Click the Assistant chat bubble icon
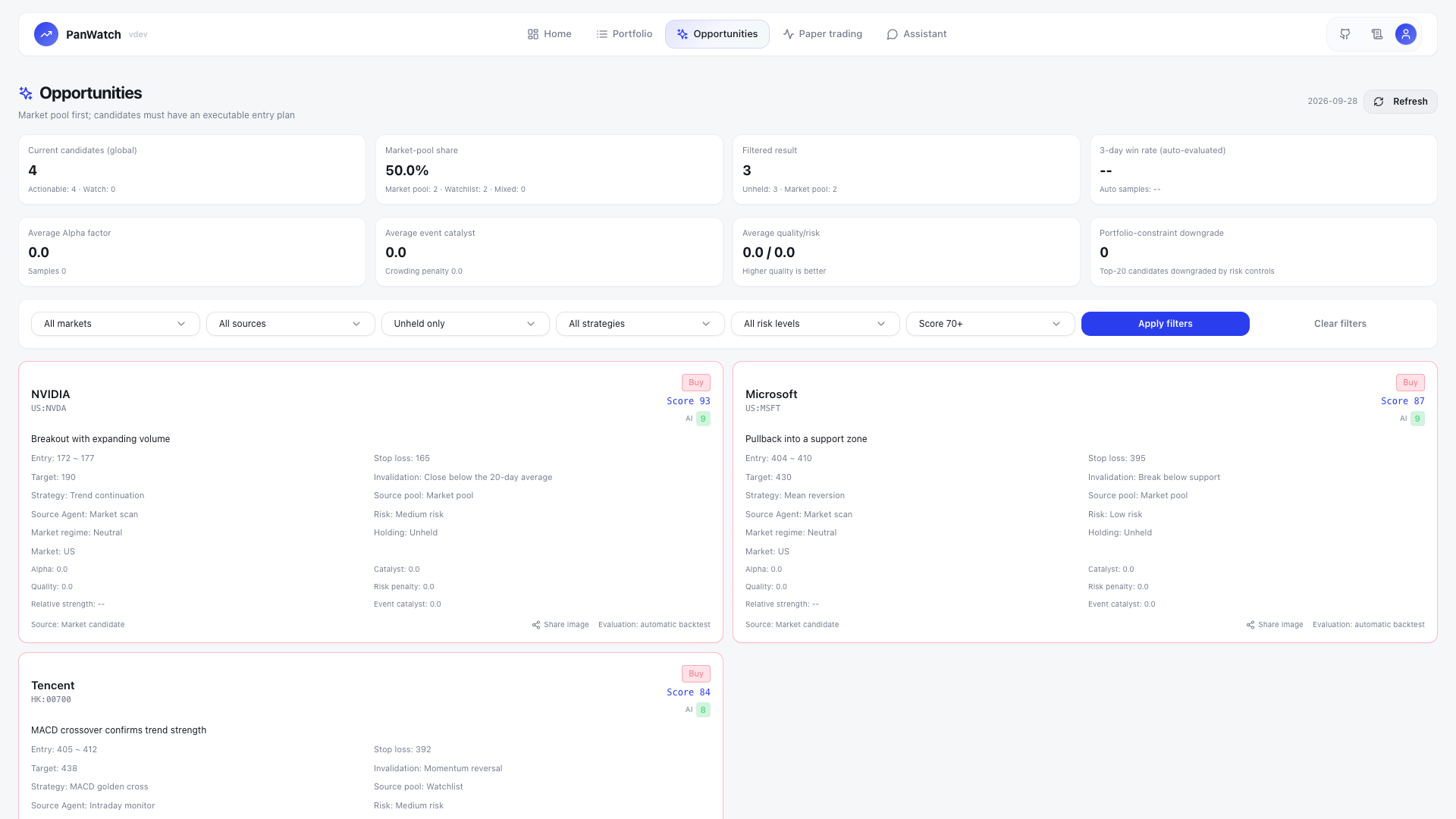Viewport: 1456px width, 819px height. [893, 34]
